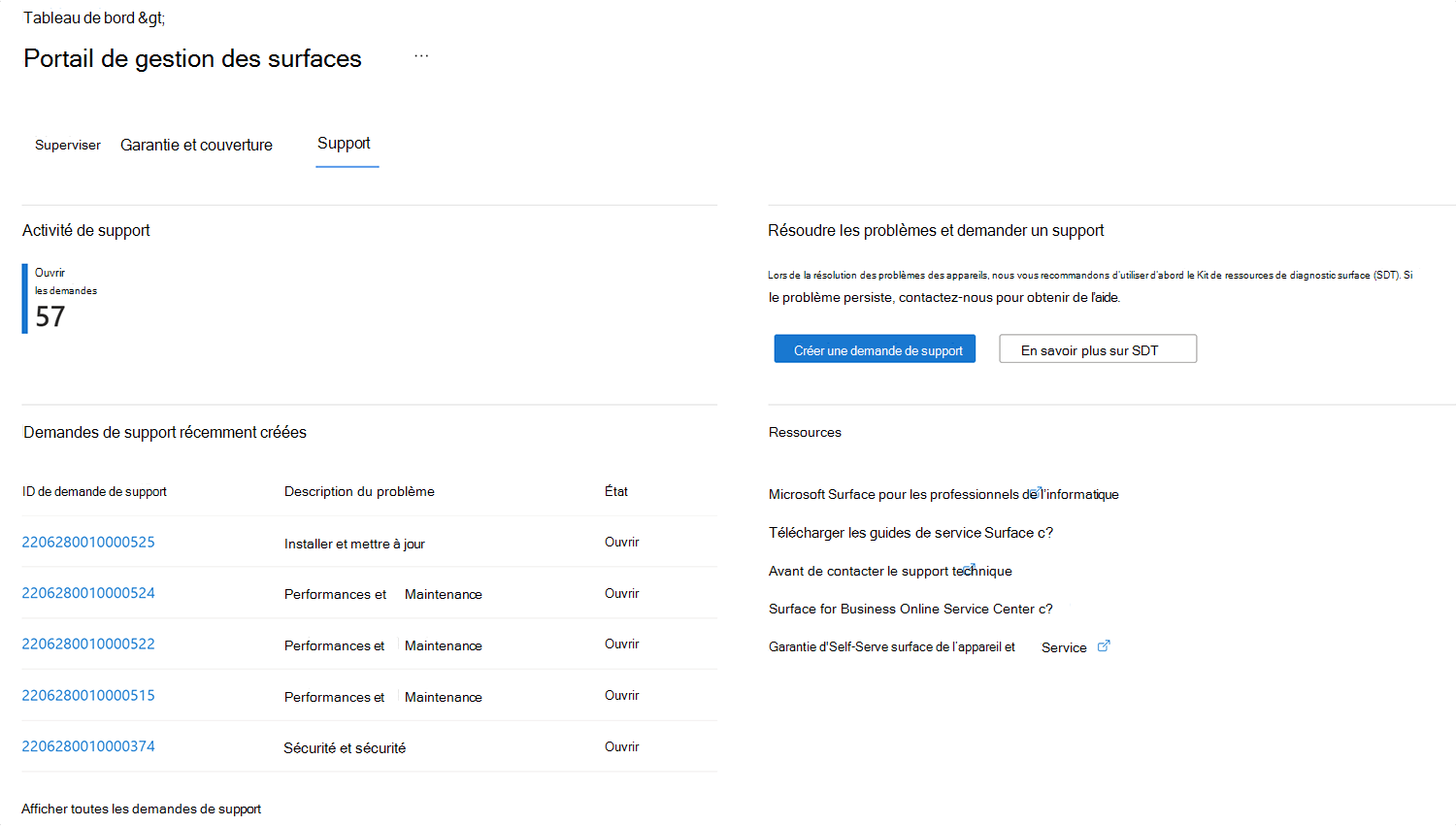Open the ellipsis options menu beside portal title
Image resolution: width=1456 pixels, height=826 pixels.
pos(421,55)
